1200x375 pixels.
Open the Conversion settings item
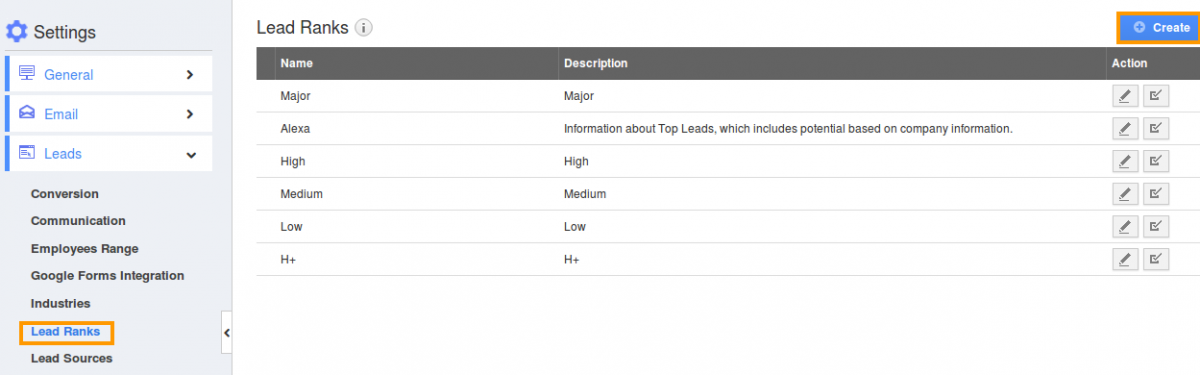pyautogui.click(x=65, y=194)
